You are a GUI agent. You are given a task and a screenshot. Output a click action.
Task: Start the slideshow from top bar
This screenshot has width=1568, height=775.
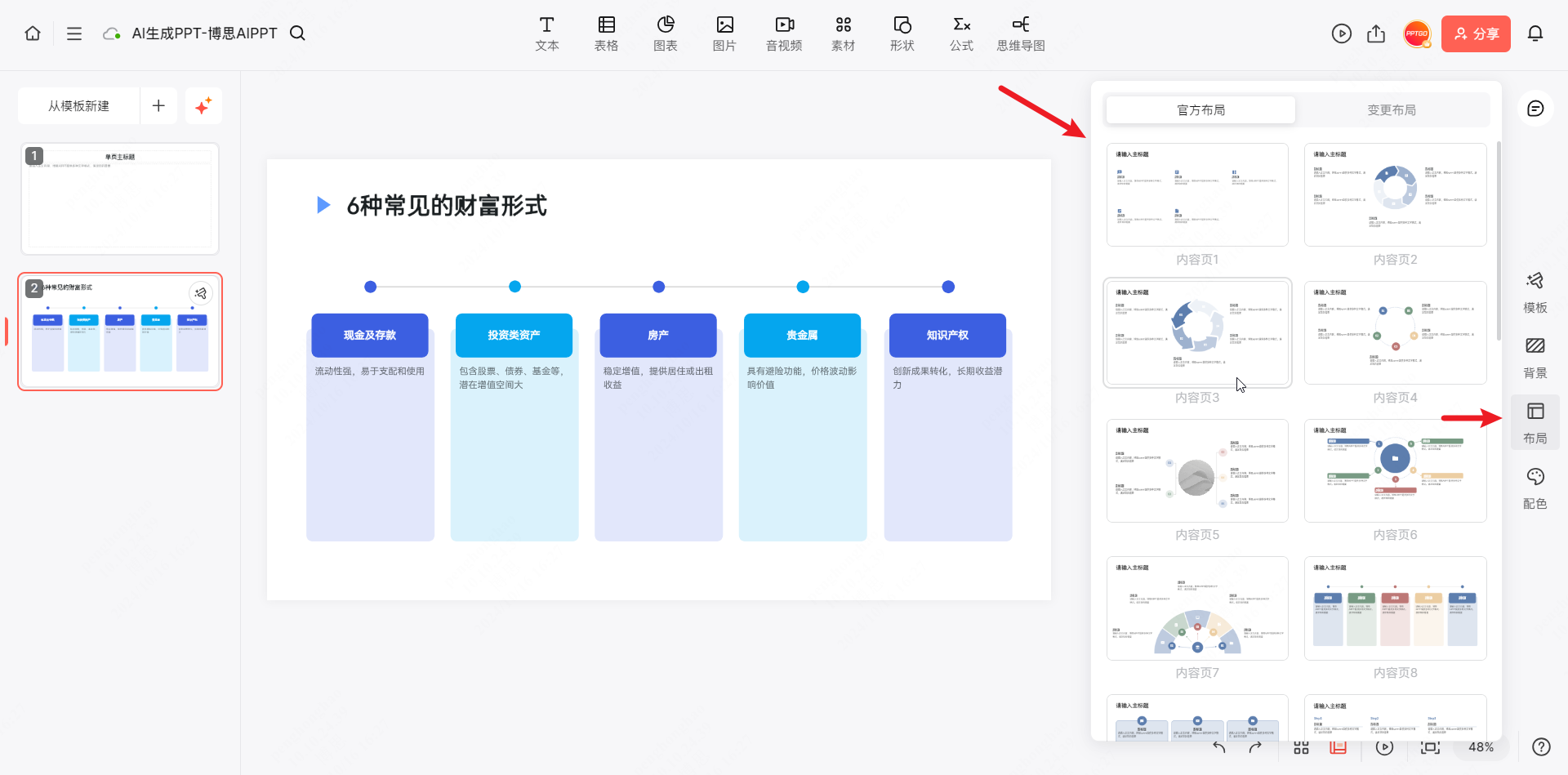[x=1341, y=33]
